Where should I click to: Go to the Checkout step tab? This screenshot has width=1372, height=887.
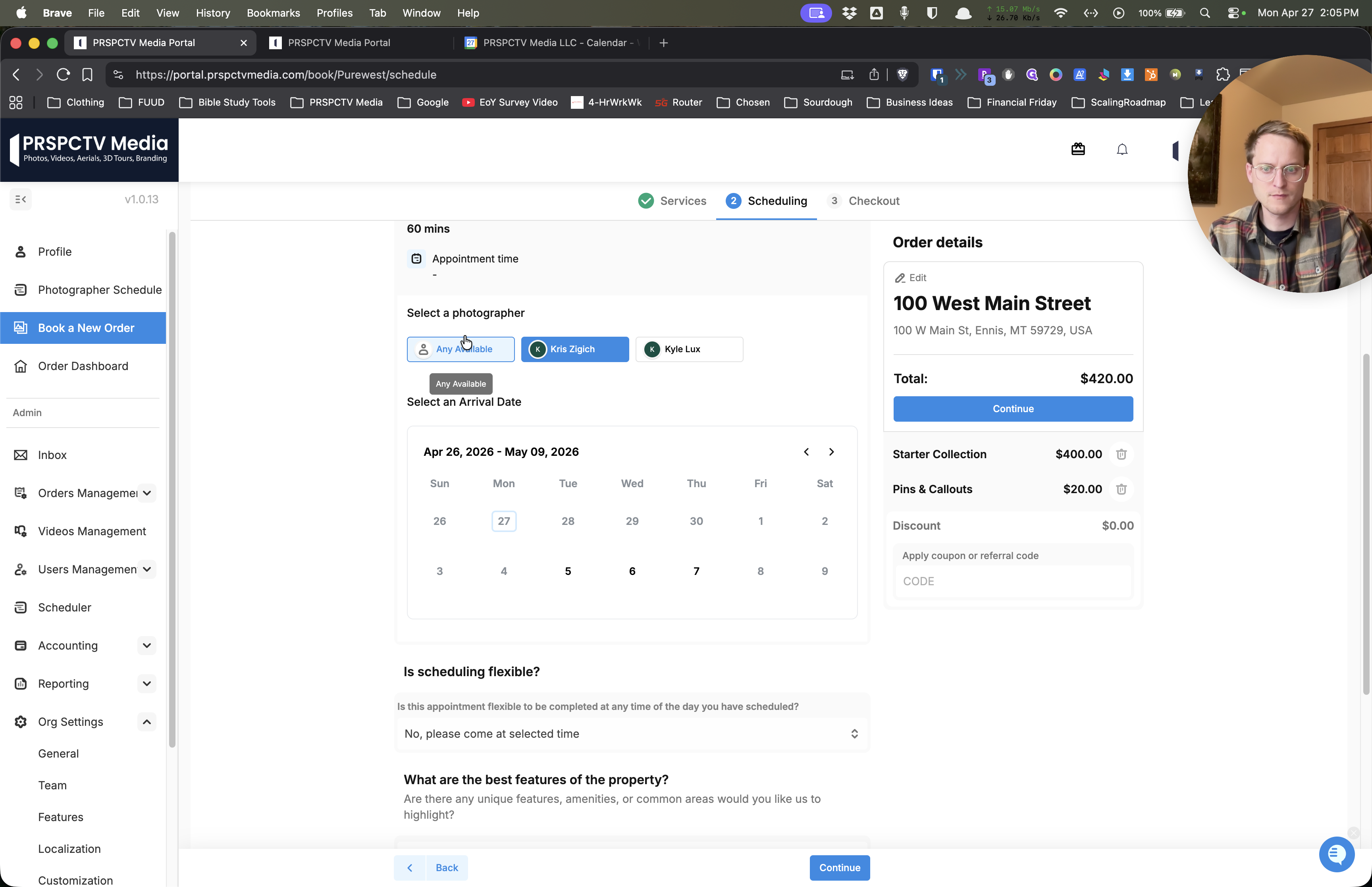click(x=863, y=201)
